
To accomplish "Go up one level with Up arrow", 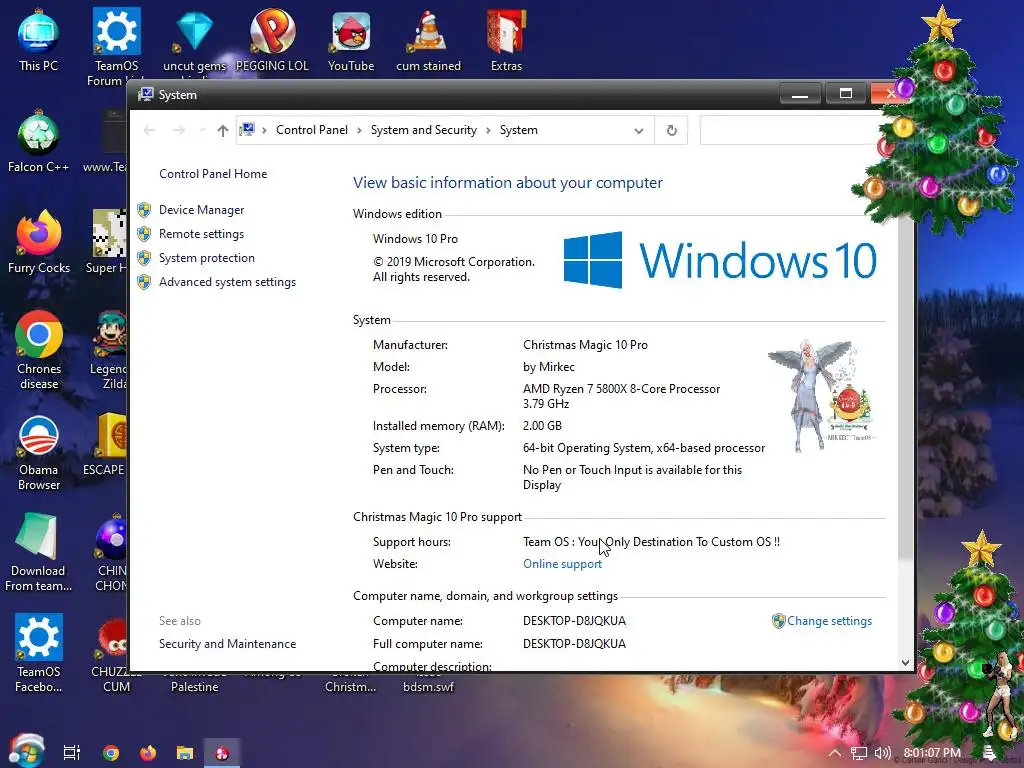I will (x=223, y=131).
